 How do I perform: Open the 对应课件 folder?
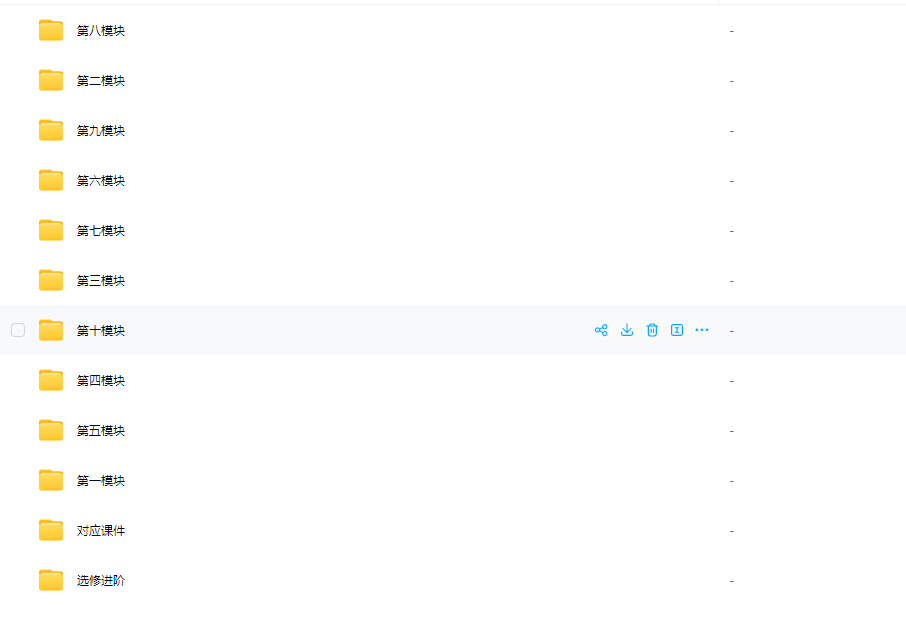tap(101, 530)
